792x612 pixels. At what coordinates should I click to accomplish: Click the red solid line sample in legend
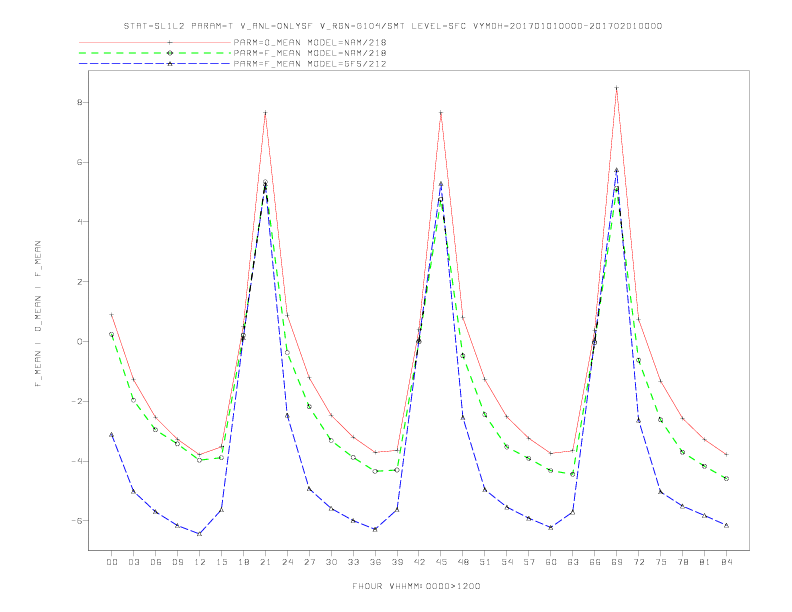155,42
